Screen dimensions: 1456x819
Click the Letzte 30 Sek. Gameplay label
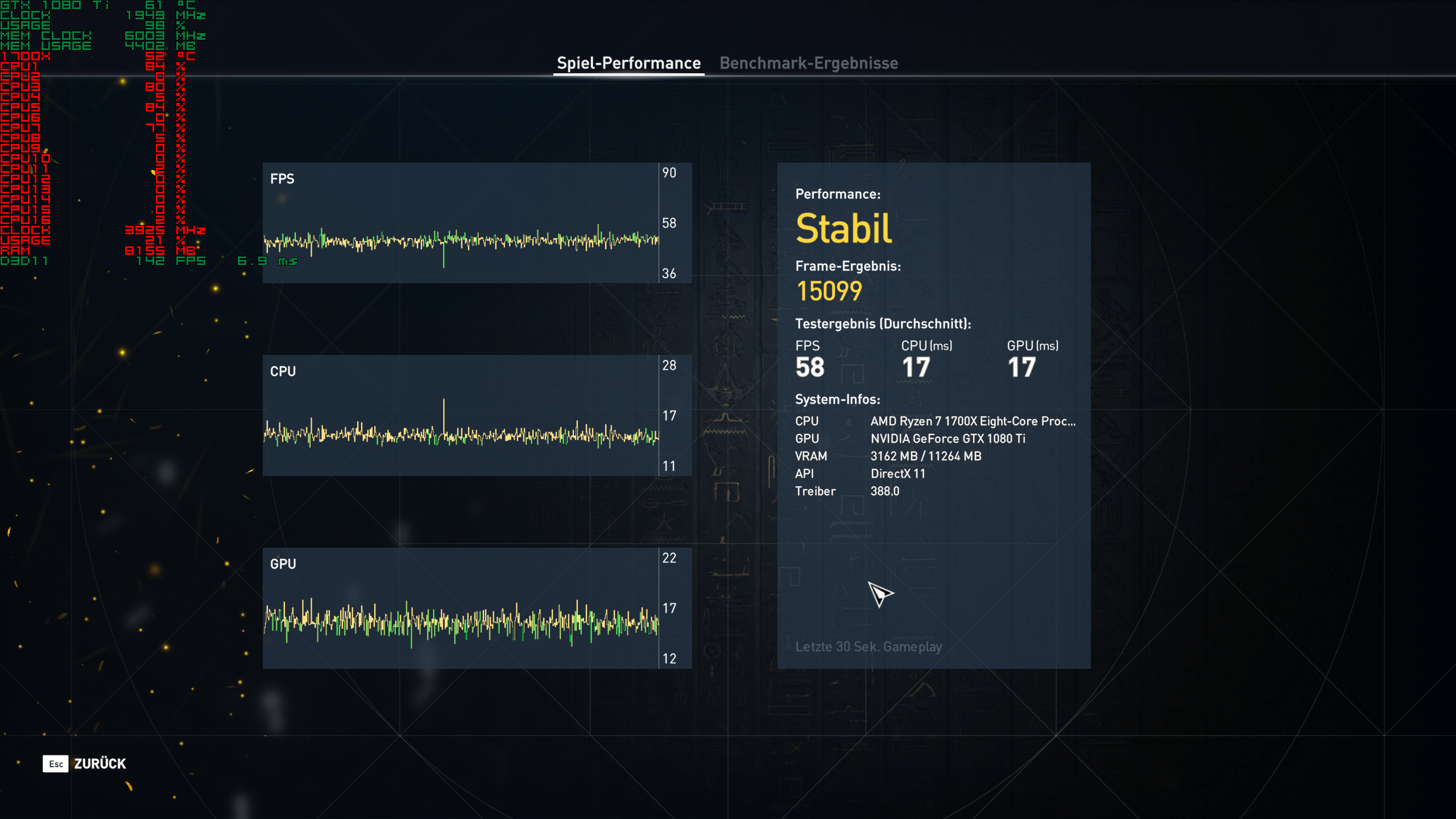coord(868,647)
